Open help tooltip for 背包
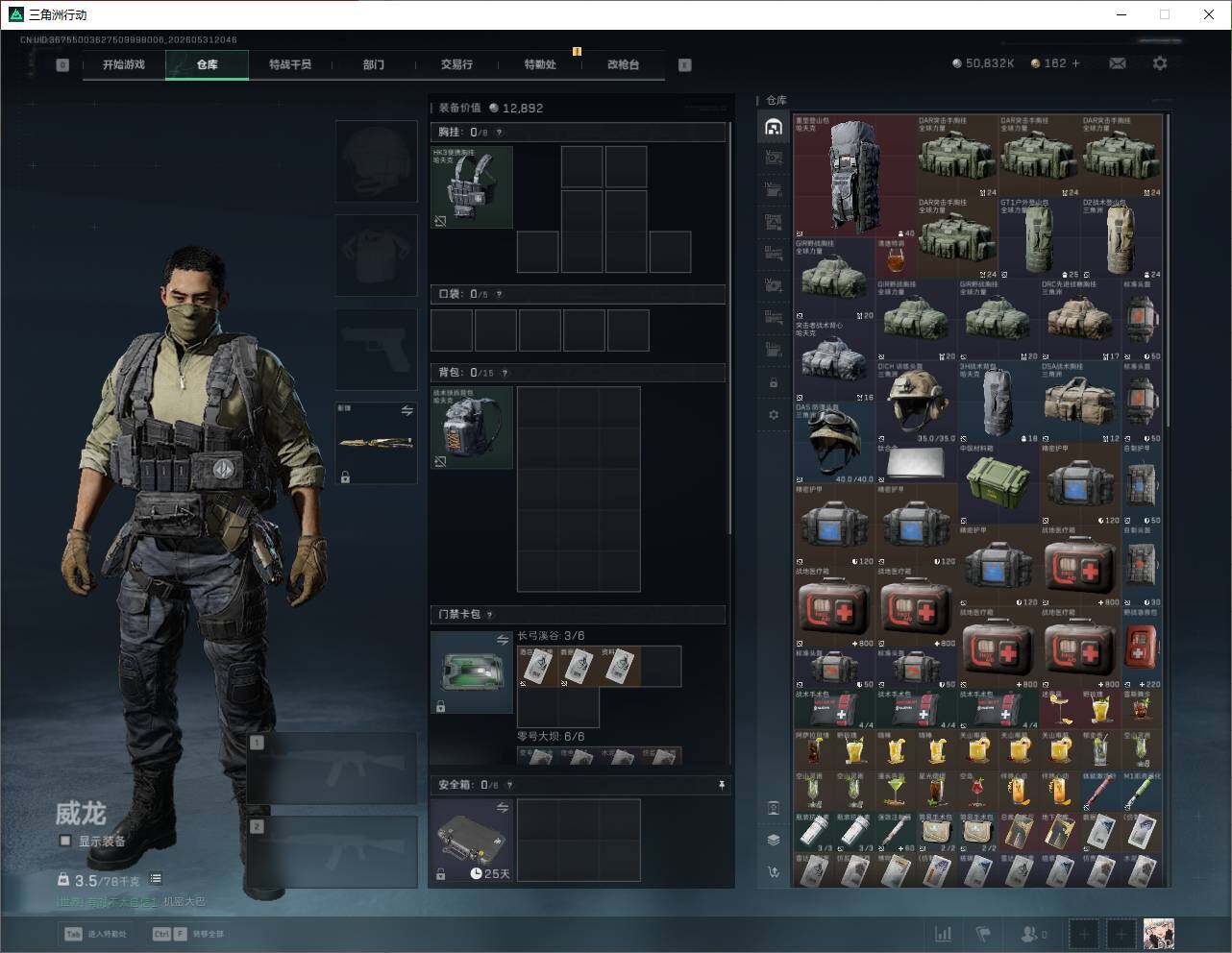The height and width of the screenshot is (953, 1232). point(505,373)
